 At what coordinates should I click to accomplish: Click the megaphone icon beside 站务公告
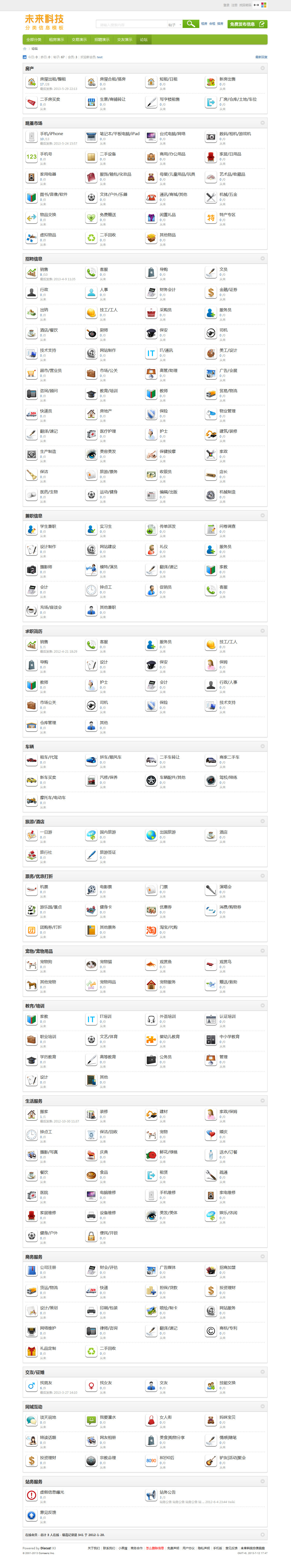151,1496
